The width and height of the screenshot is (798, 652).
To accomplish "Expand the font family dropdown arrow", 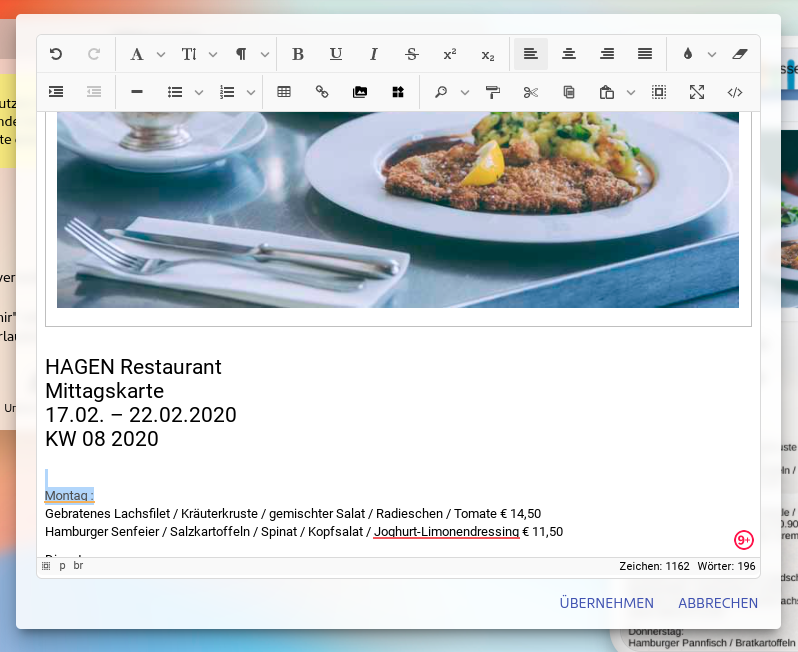I will point(161,54).
